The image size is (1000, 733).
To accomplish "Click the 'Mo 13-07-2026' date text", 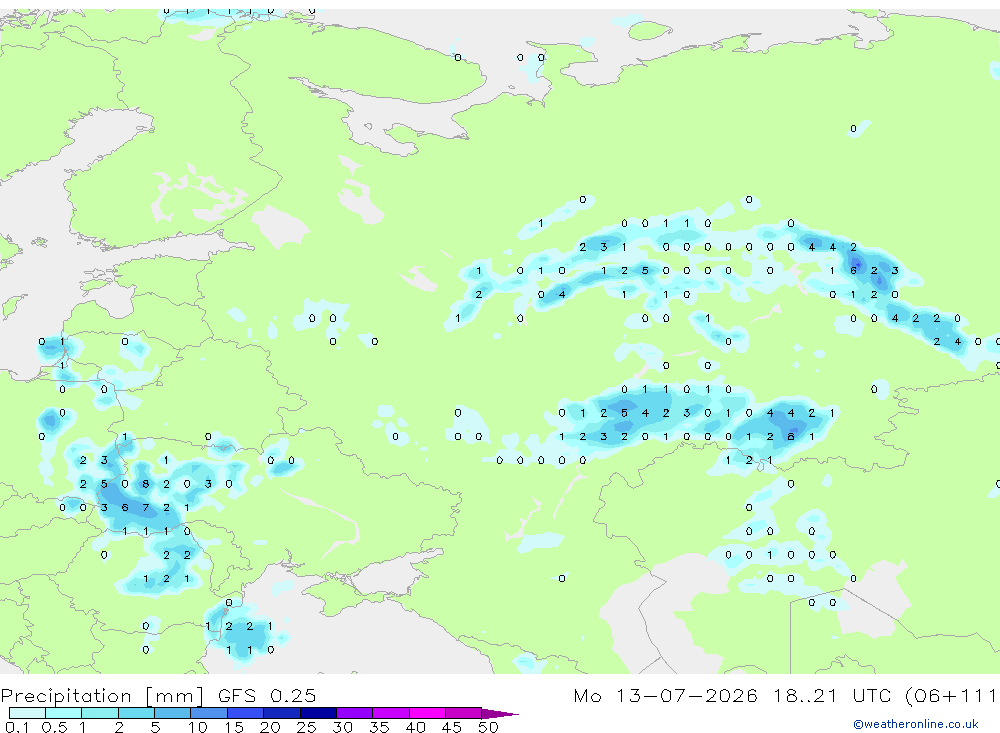I will pos(666,696).
